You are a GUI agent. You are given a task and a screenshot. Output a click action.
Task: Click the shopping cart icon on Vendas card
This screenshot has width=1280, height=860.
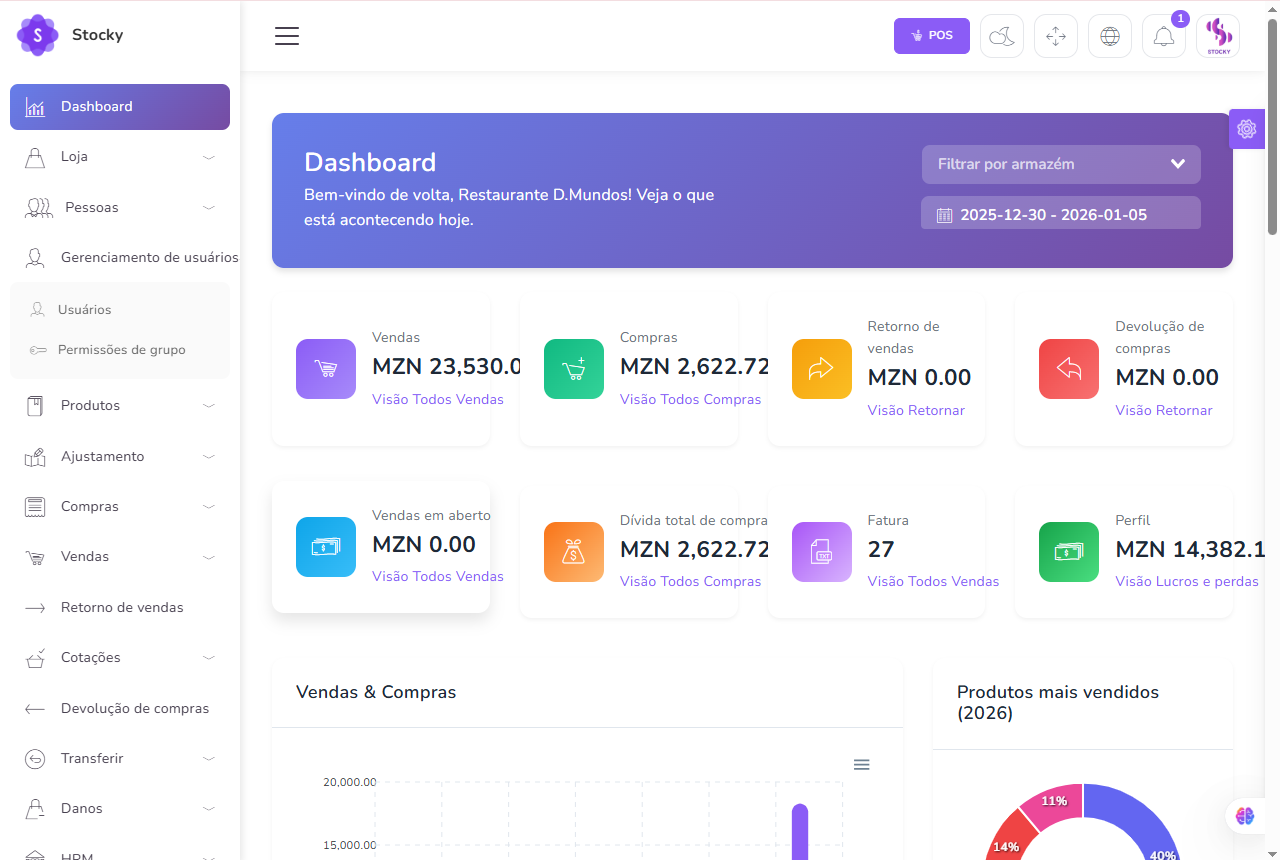click(325, 369)
